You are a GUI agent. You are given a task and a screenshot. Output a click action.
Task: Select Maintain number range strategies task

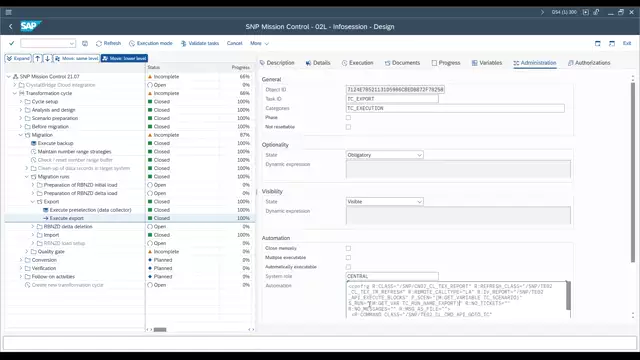pos(74,152)
